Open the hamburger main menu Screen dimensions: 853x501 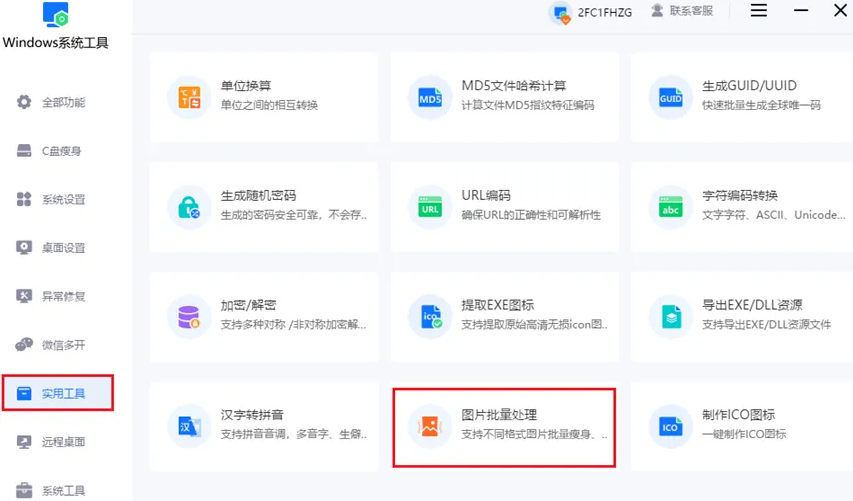759,10
